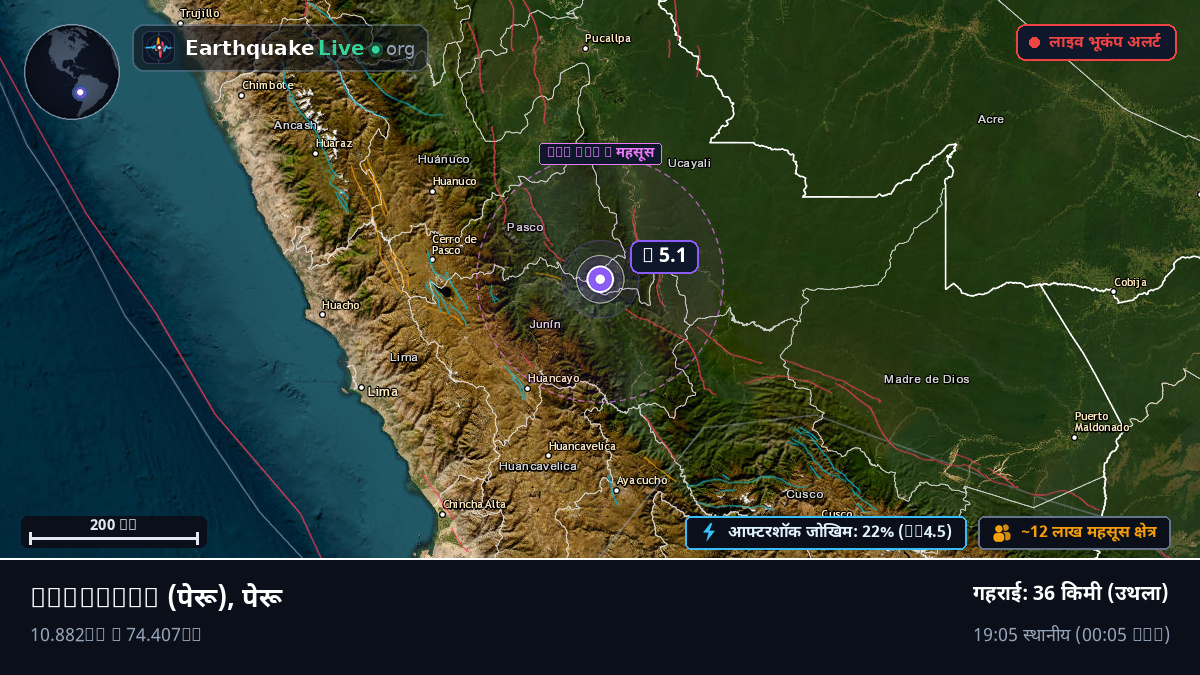Click the magnitude 5.1 label

(x=664, y=257)
